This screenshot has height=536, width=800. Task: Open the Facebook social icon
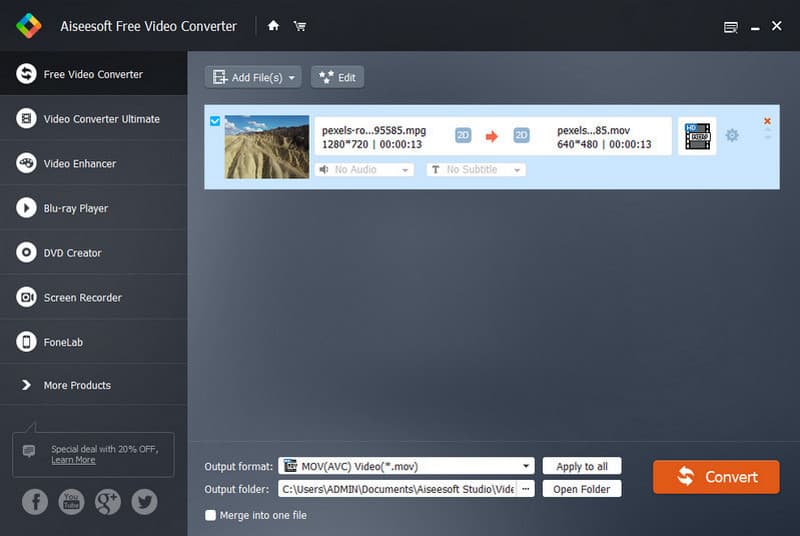(35, 502)
